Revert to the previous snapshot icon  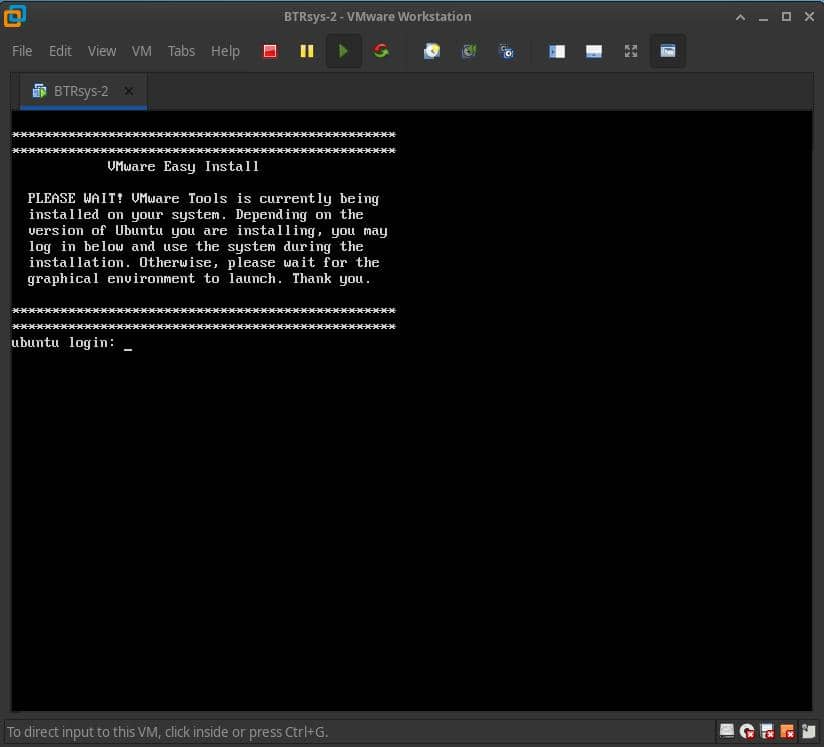pyautogui.click(x=469, y=51)
